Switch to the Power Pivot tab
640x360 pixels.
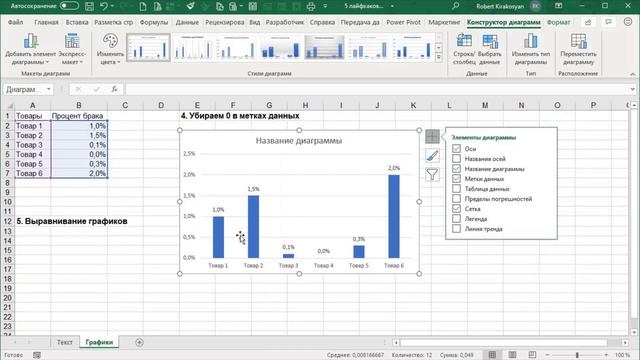(403, 22)
